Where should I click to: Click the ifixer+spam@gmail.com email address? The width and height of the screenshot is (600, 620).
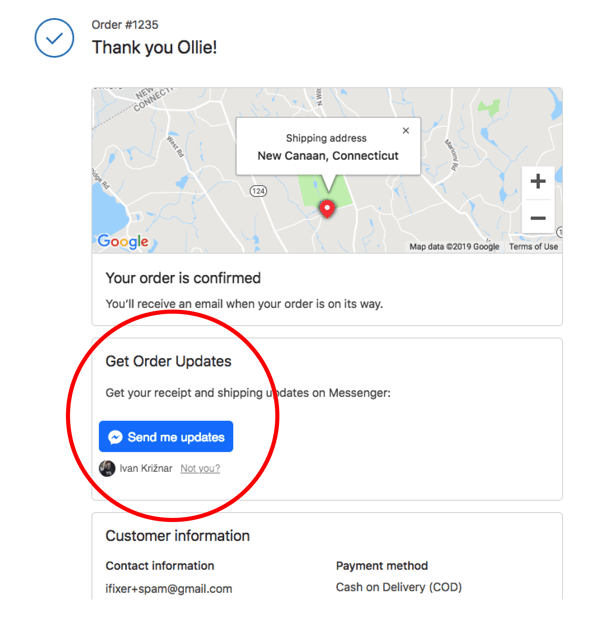pyautogui.click(x=169, y=589)
